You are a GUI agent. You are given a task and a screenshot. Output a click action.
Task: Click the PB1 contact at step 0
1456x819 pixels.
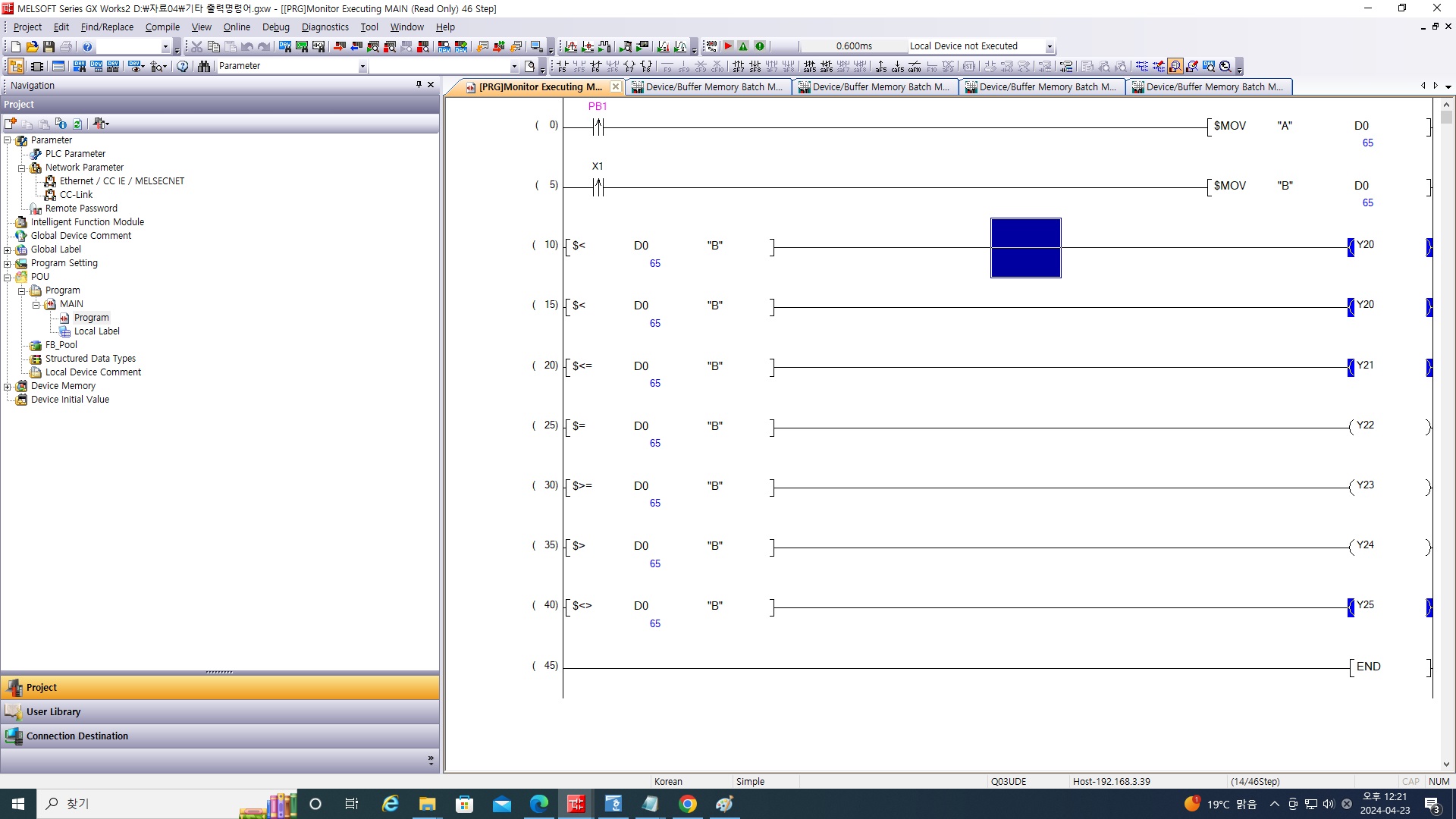pos(598,127)
